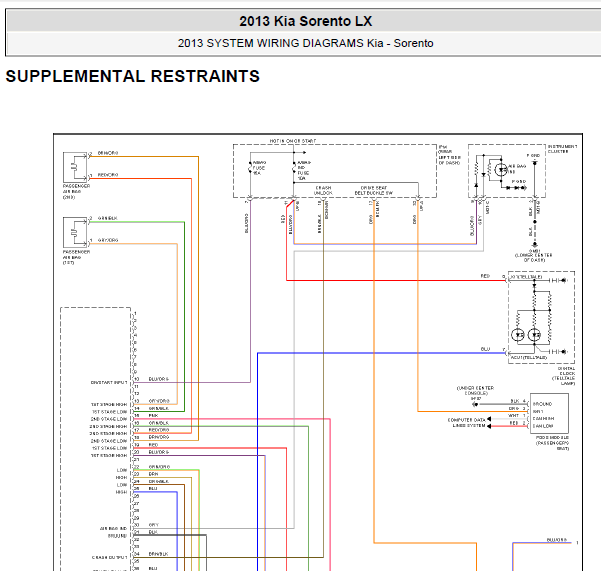601x571 pixels.
Task: Click the 'ON/START INPUT' pin label
Action: pyautogui.click(x=109, y=382)
